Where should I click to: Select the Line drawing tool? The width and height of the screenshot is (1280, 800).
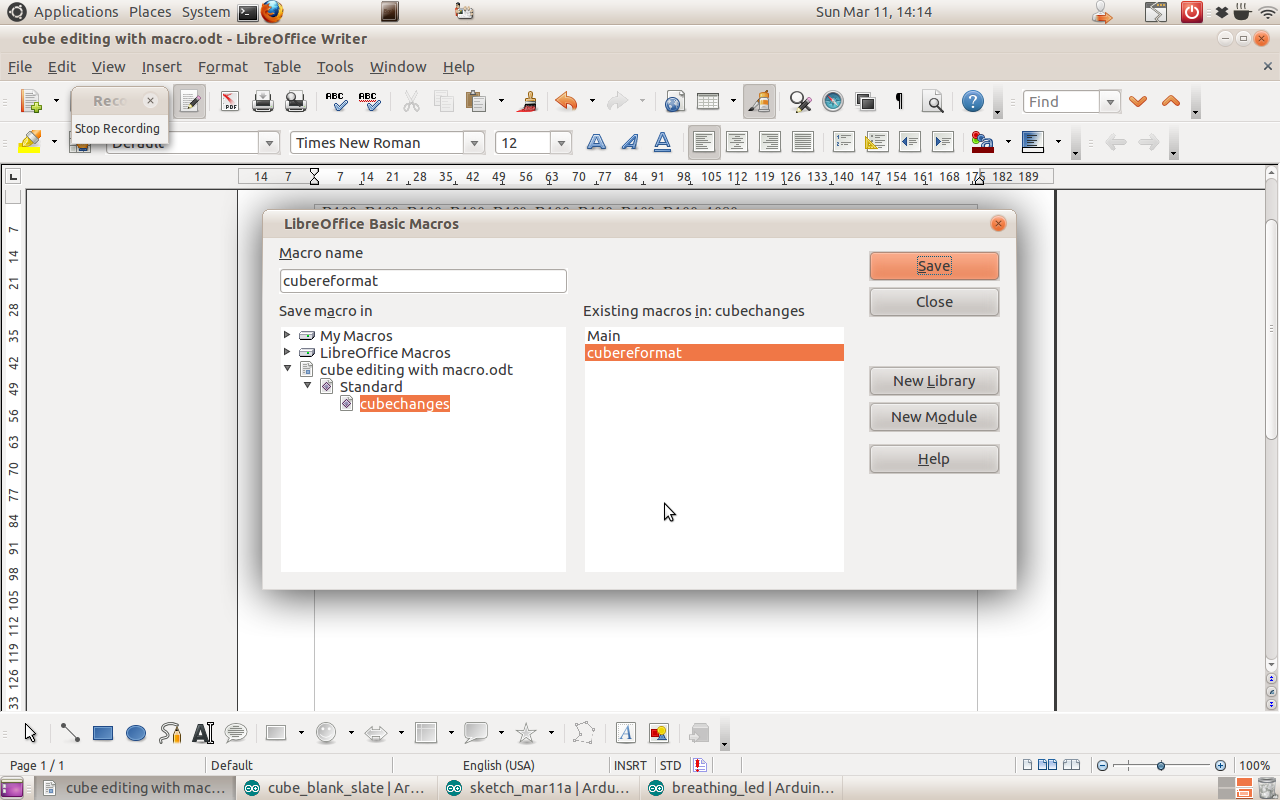tap(69, 733)
